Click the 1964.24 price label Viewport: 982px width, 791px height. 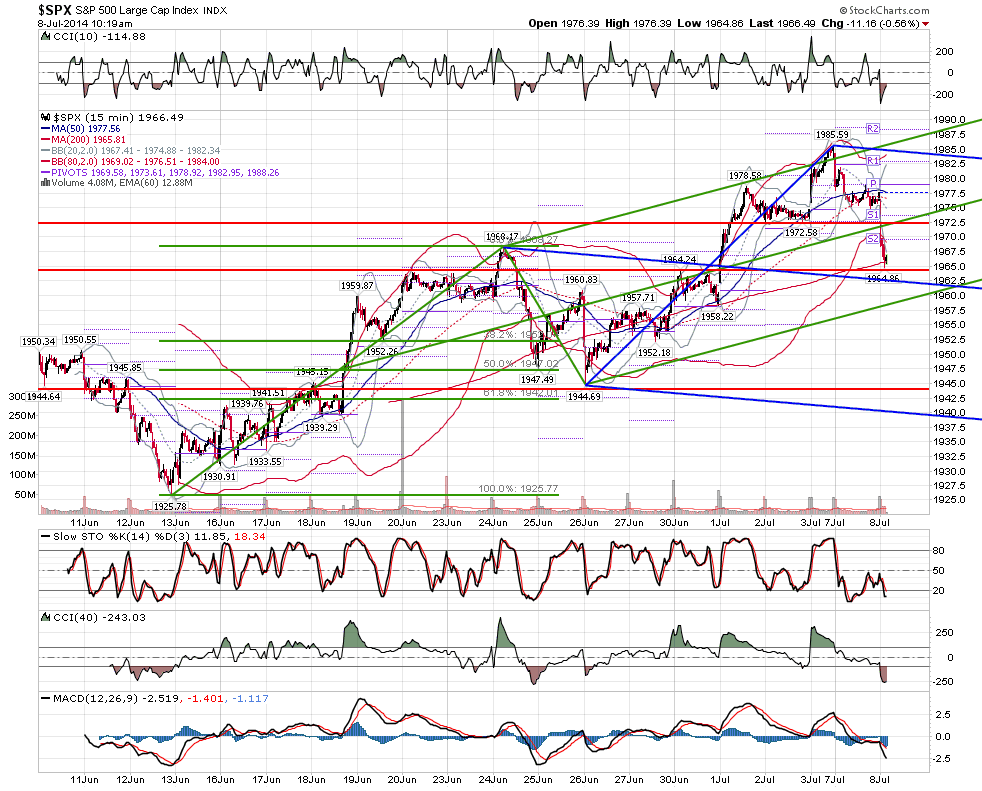click(680, 259)
